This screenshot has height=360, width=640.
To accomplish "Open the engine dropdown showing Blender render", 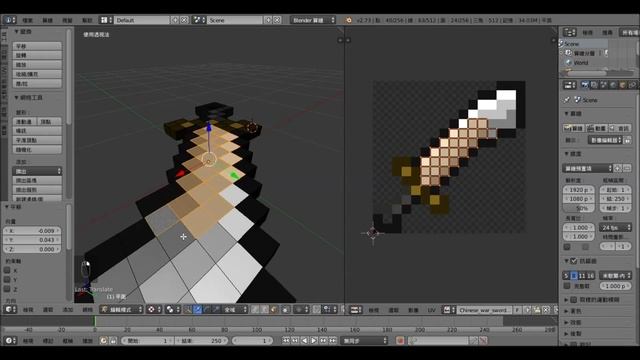I will click(313, 20).
